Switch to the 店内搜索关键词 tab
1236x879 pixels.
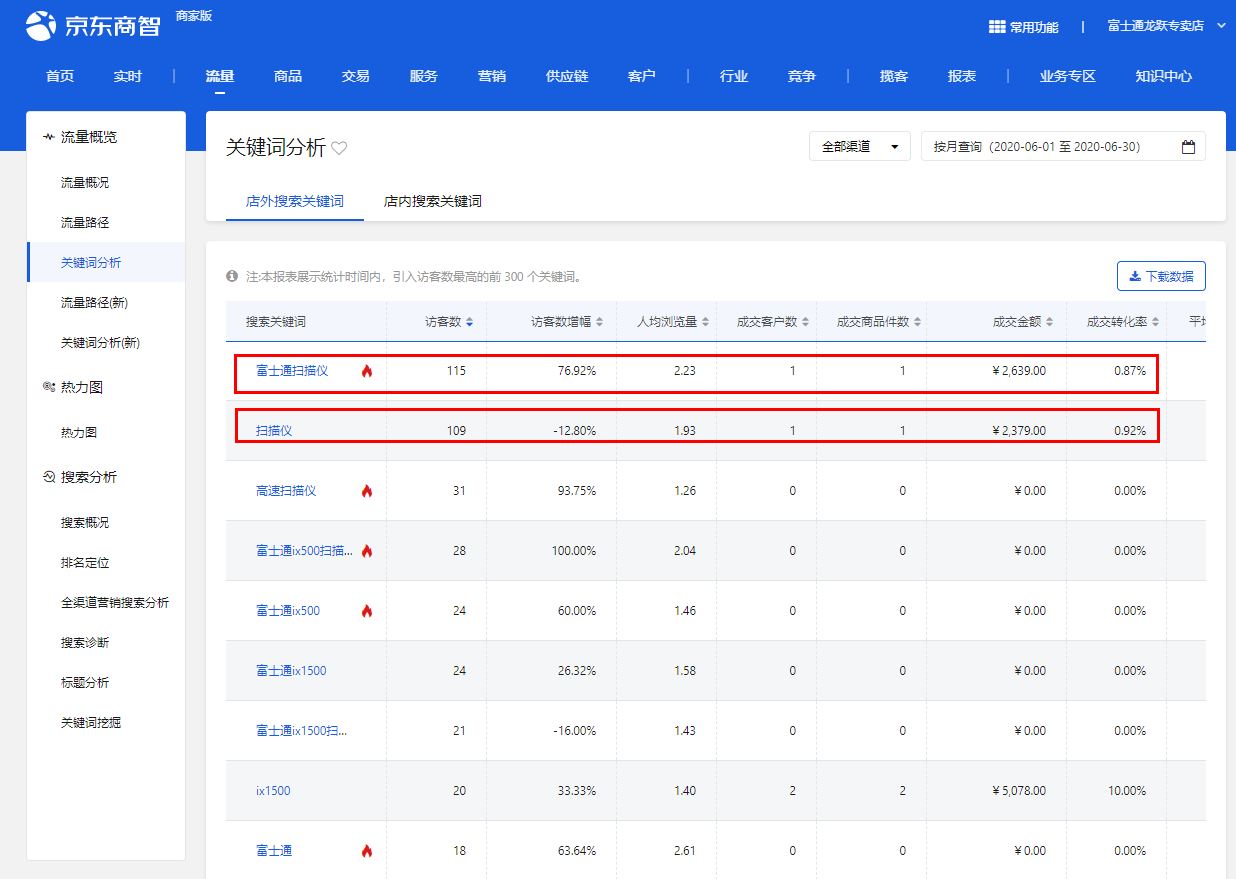[x=433, y=201]
